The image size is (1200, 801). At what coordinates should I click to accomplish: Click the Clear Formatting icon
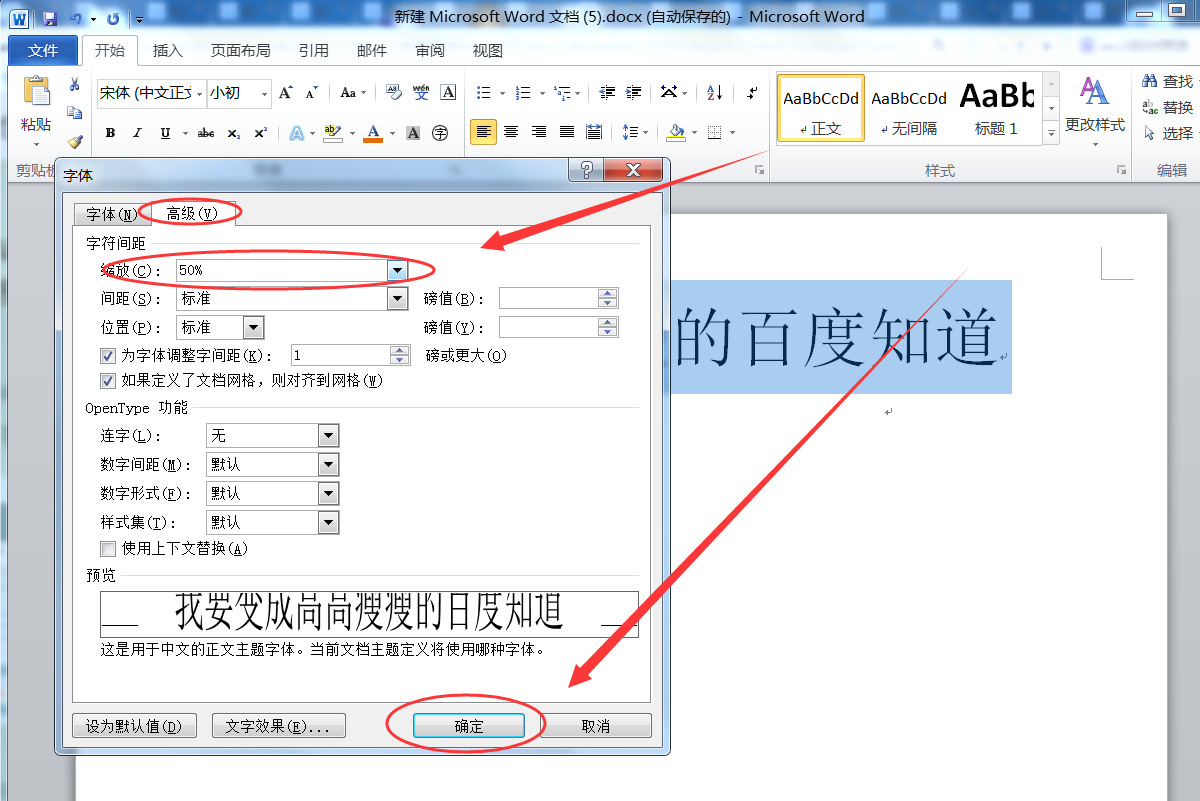click(x=394, y=92)
